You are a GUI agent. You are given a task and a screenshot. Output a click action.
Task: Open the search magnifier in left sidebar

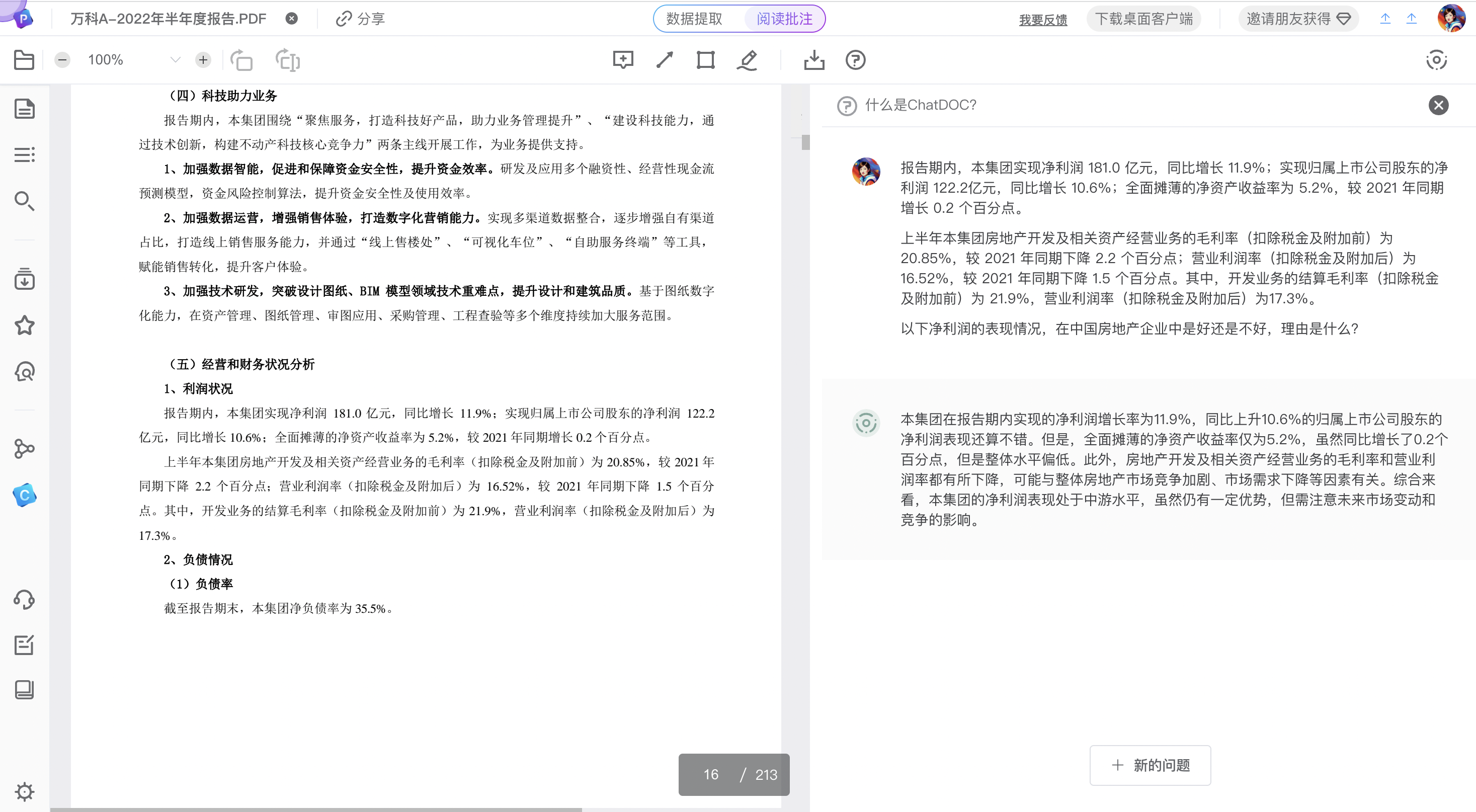point(24,201)
